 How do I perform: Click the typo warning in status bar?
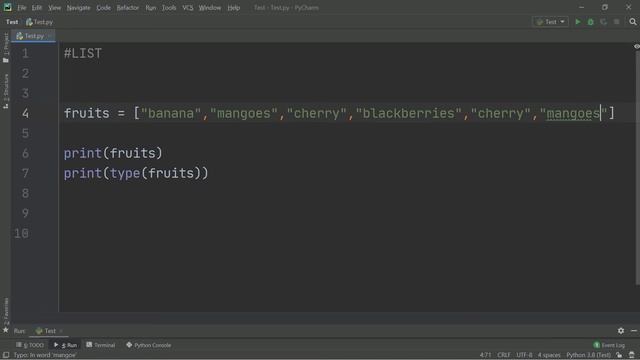[x=45, y=355]
